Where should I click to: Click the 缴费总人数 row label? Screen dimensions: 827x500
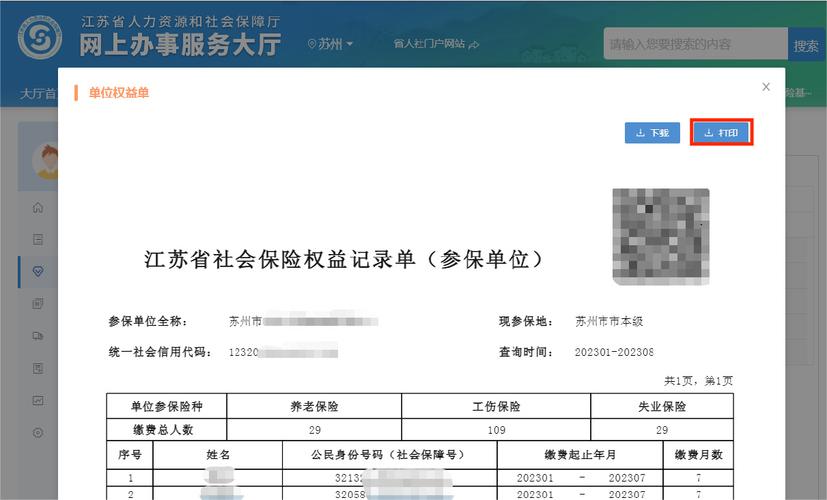coord(167,430)
